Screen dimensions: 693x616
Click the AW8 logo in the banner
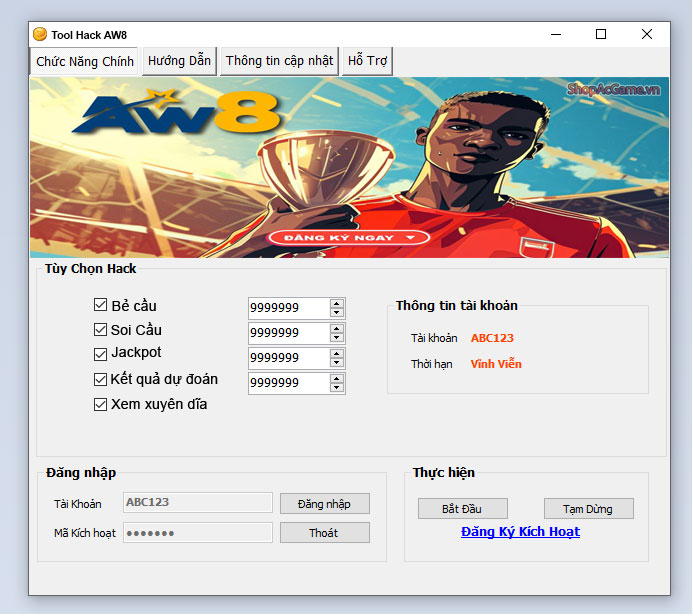[x=177, y=111]
